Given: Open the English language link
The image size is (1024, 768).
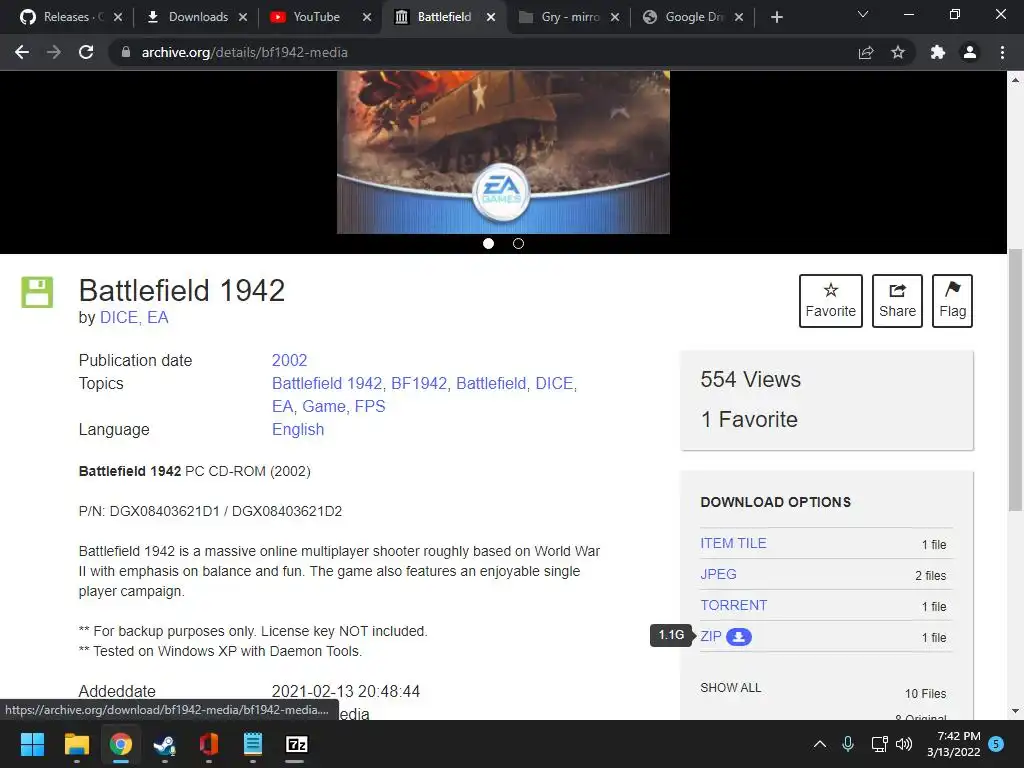Looking at the screenshot, I should pyautogui.click(x=298, y=429).
